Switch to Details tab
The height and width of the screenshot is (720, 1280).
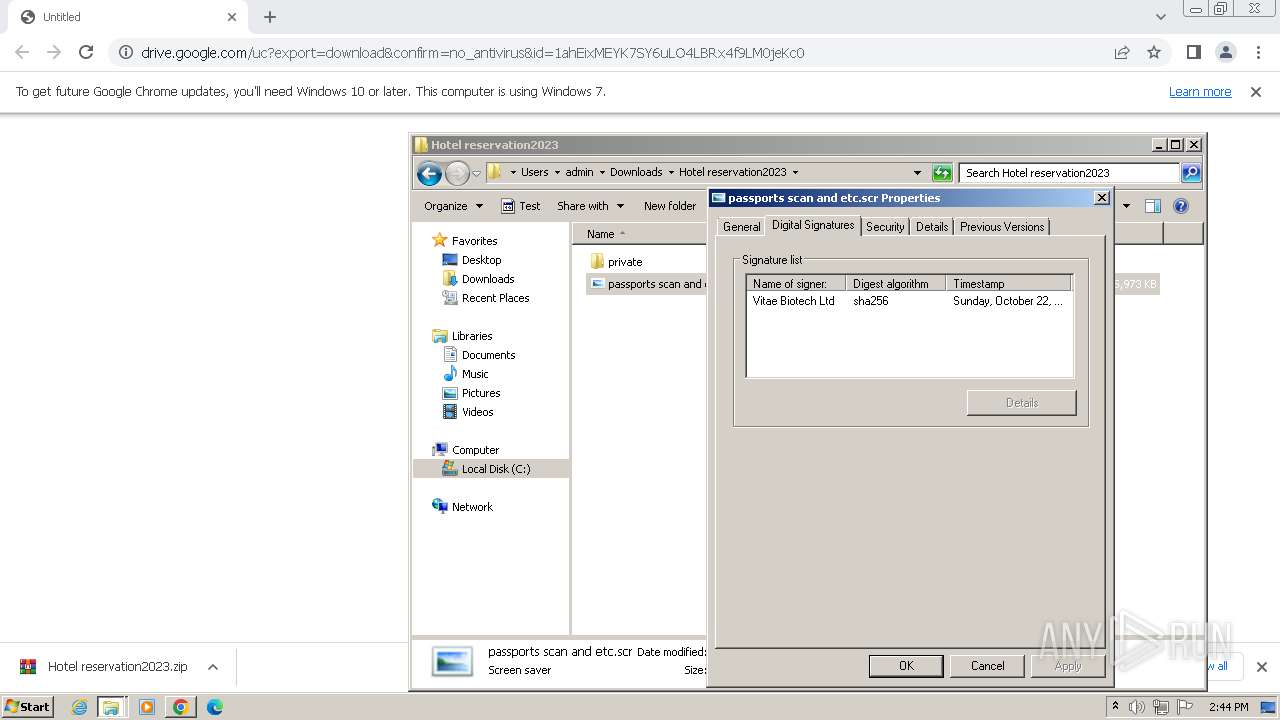coord(932,227)
